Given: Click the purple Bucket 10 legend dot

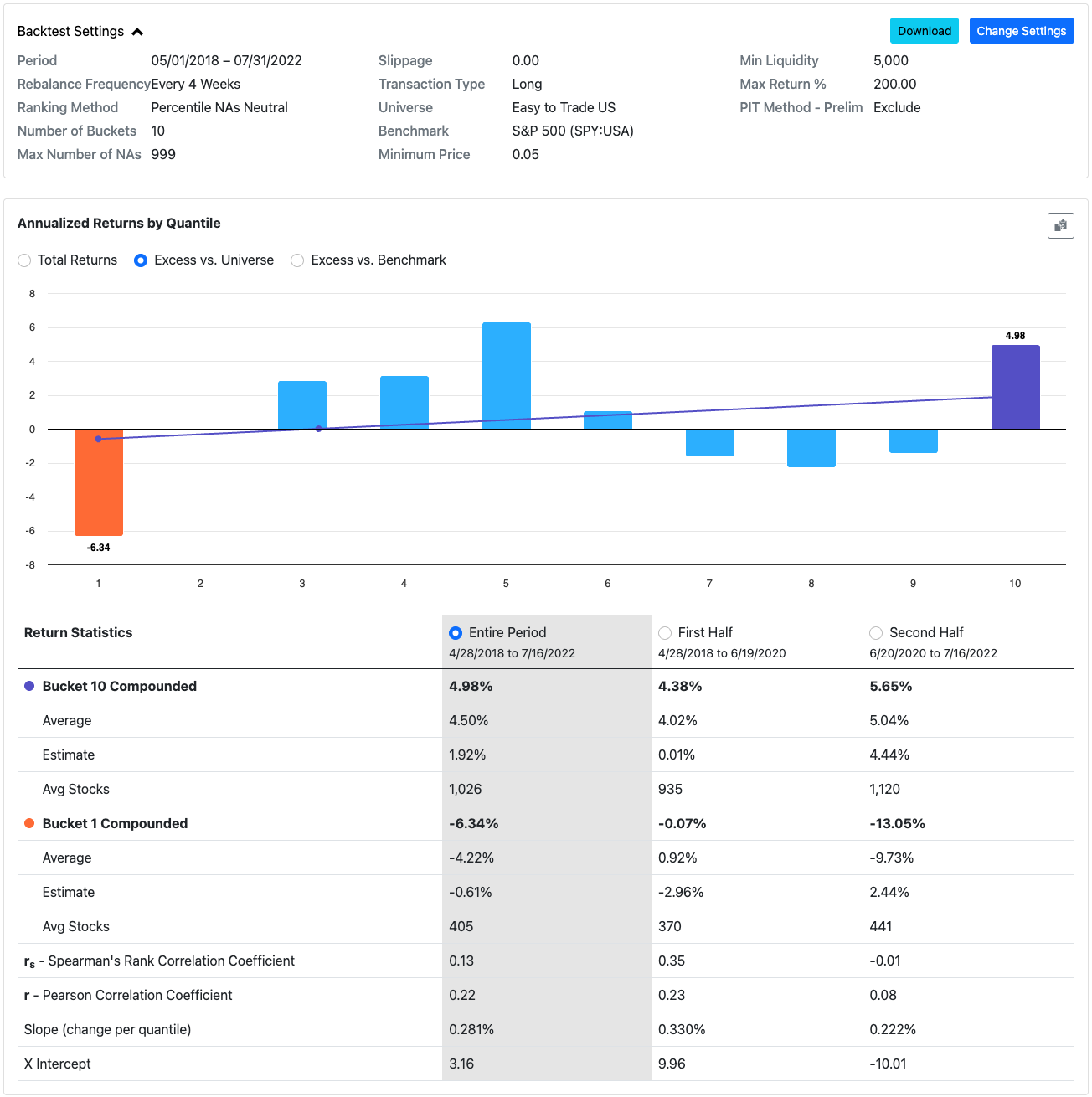Looking at the screenshot, I should (x=29, y=686).
